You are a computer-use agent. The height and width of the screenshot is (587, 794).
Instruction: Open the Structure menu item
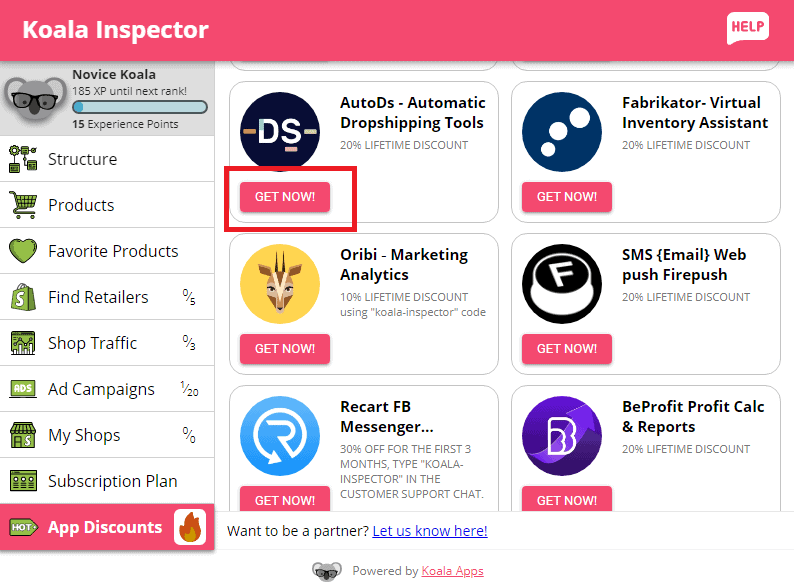coord(107,159)
